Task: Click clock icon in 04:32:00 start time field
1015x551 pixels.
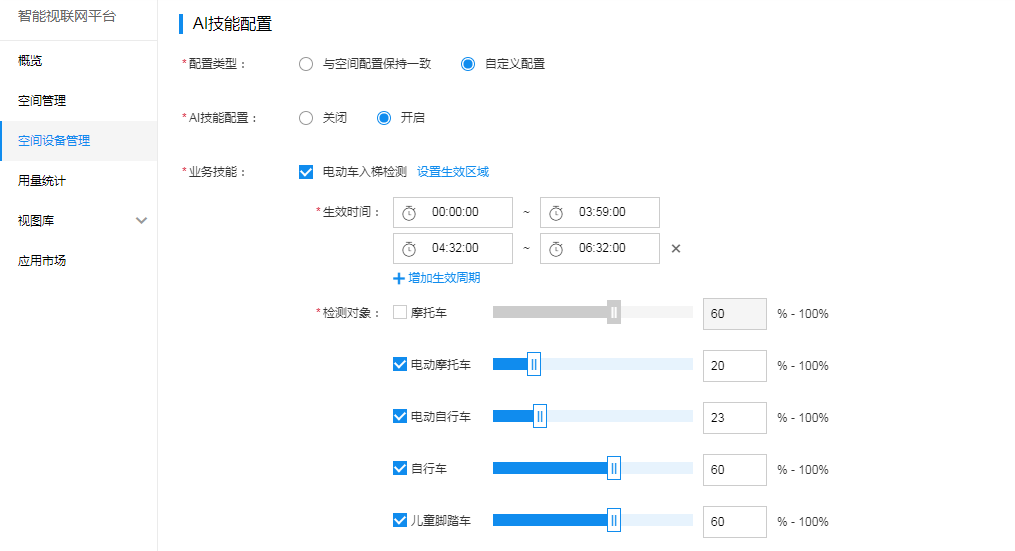Action: [x=408, y=249]
